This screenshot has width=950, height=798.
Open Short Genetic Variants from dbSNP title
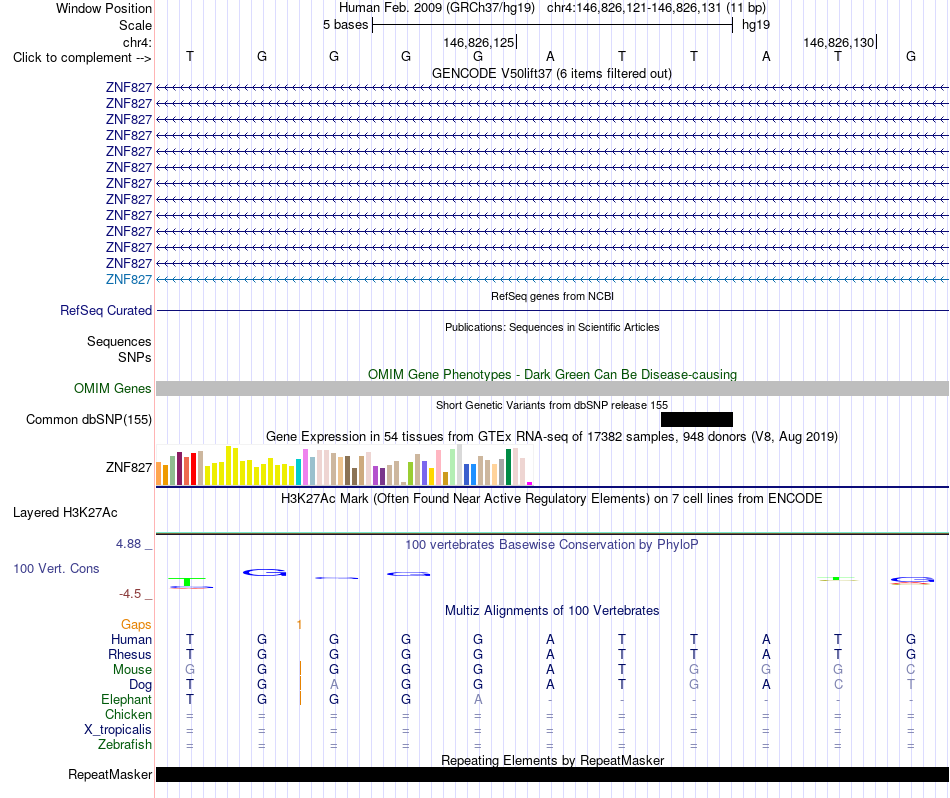[x=552, y=405]
